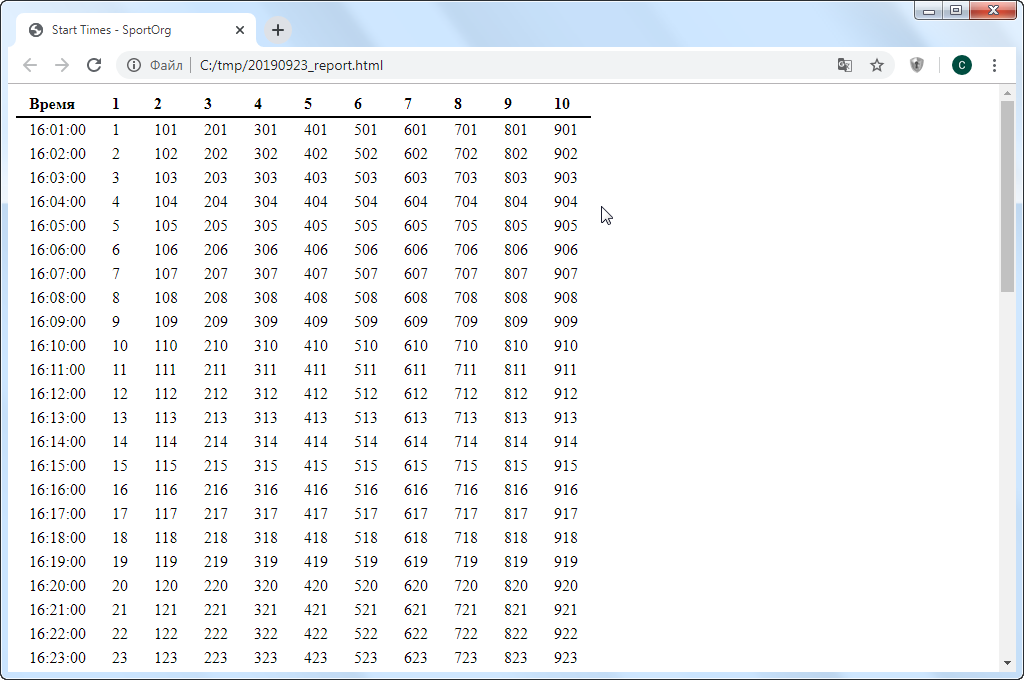This screenshot has height=680, width=1024.
Task: Click the time cell 16:05:00
Action: tap(57, 225)
